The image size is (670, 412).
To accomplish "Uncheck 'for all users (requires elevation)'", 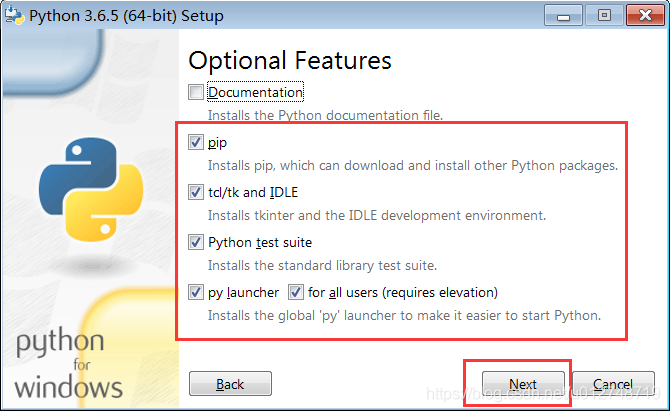I will click(x=296, y=292).
